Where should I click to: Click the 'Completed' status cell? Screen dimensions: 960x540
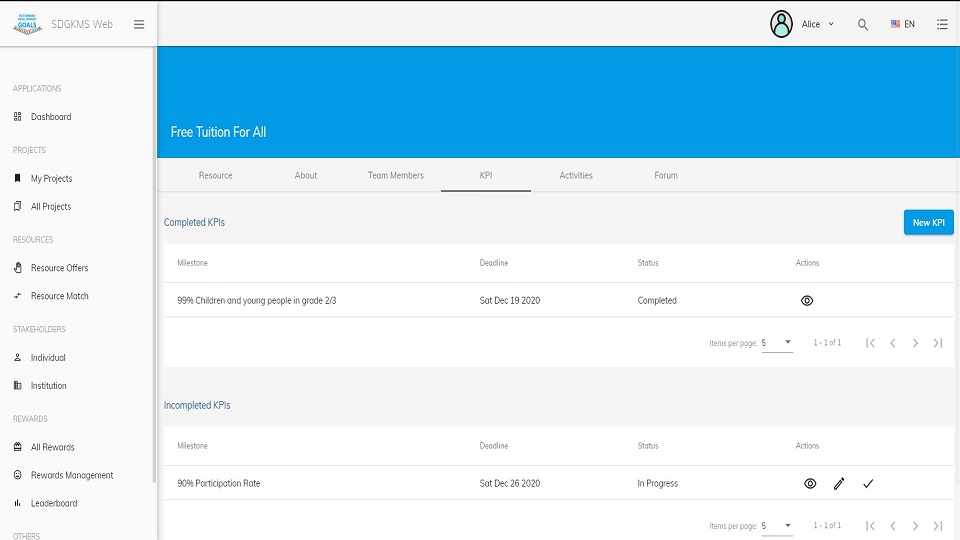click(657, 301)
